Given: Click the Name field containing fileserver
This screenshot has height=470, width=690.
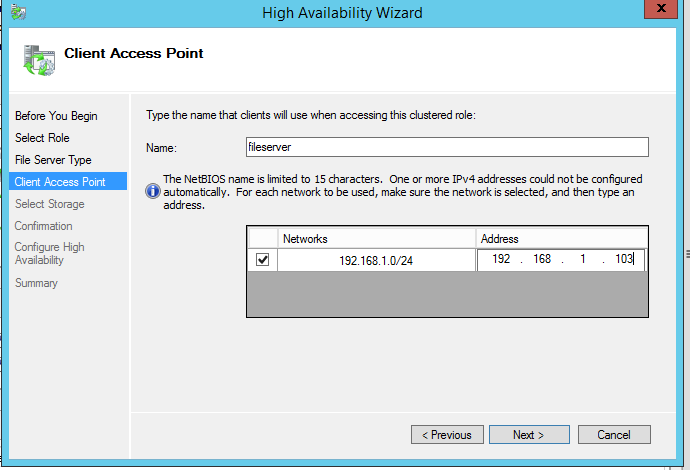Looking at the screenshot, I should point(446,147).
